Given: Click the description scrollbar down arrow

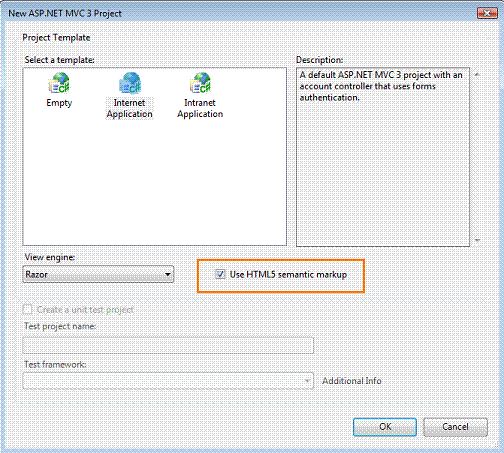Looking at the screenshot, I should point(477,240).
